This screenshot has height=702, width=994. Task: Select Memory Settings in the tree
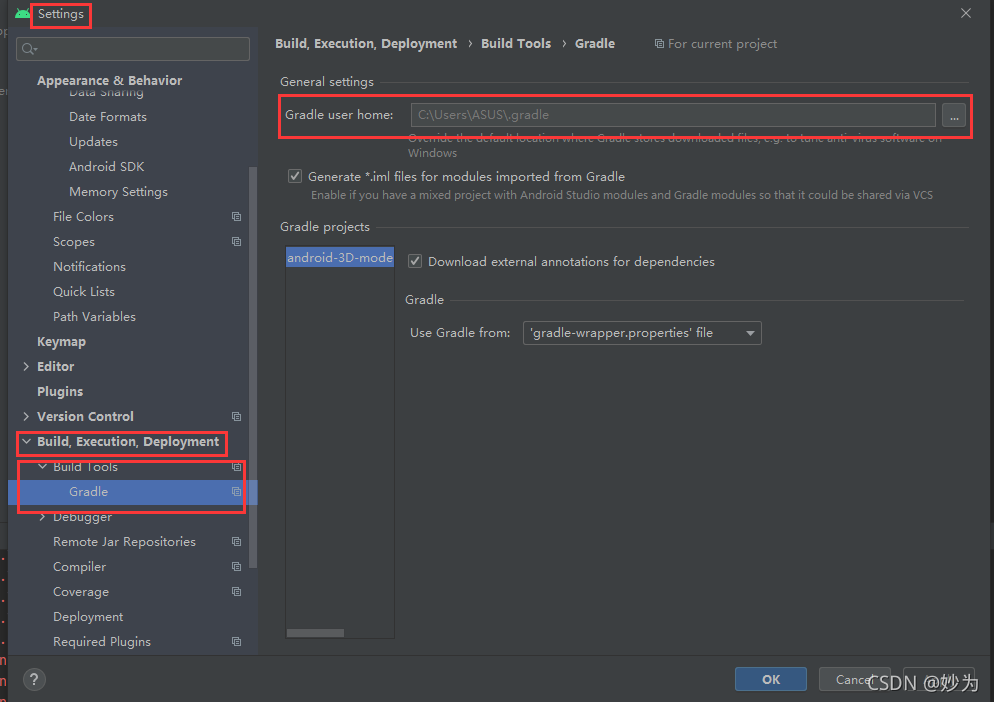tap(119, 192)
